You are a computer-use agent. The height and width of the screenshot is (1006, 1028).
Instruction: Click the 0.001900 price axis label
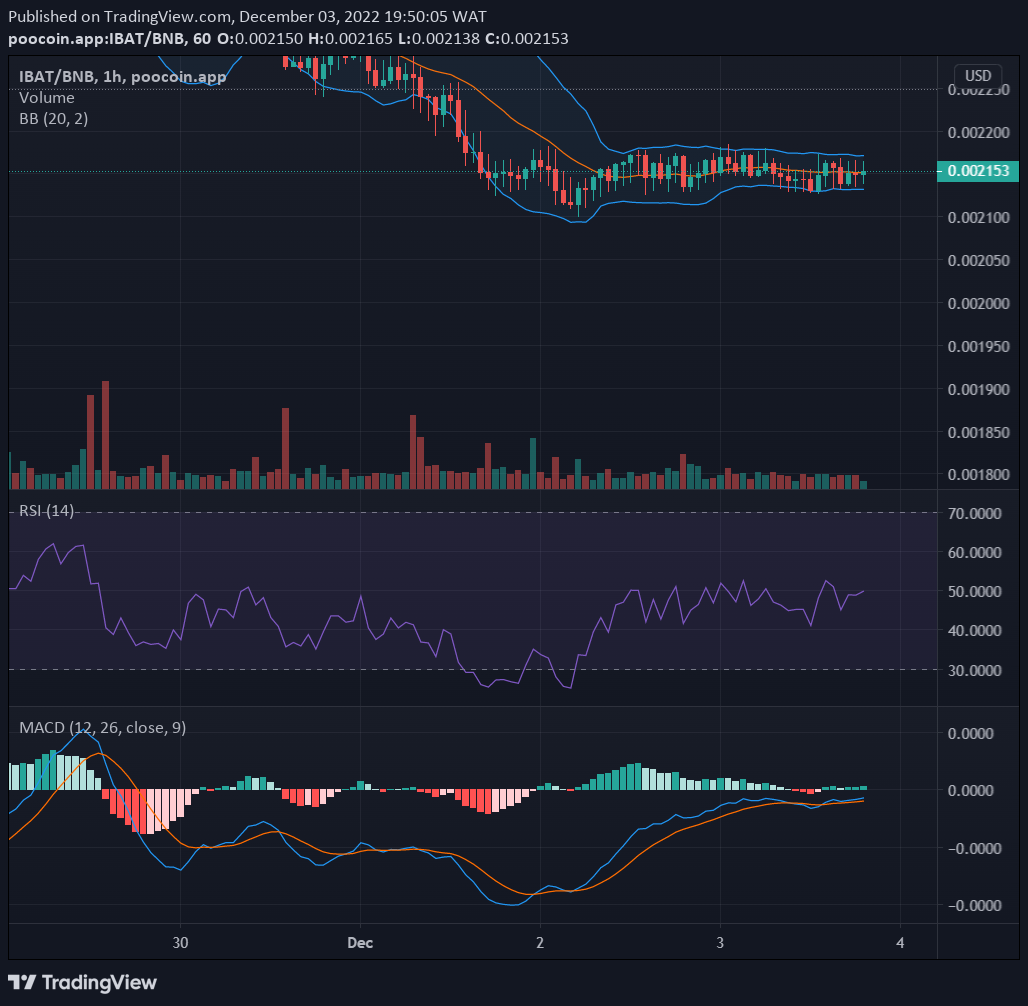tap(978, 390)
